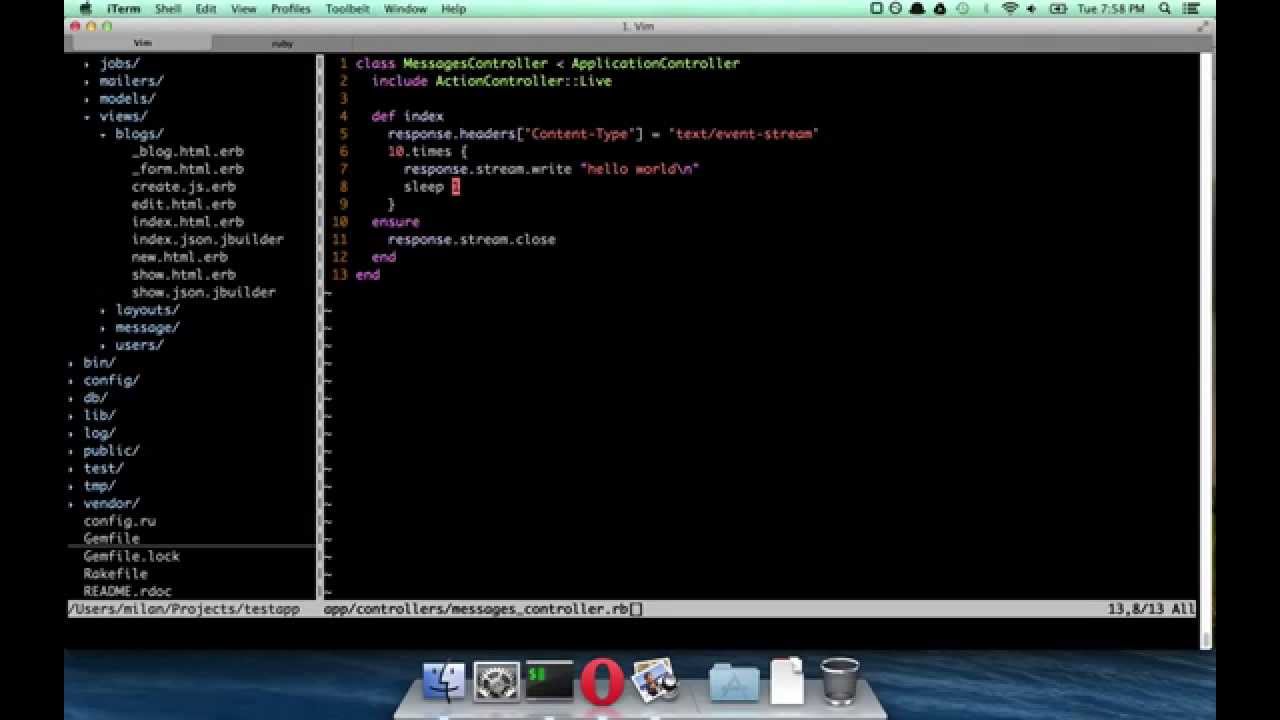Image resolution: width=1280 pixels, height=720 pixels.
Task: Click the square status icon in menu bar
Action: coord(876,9)
